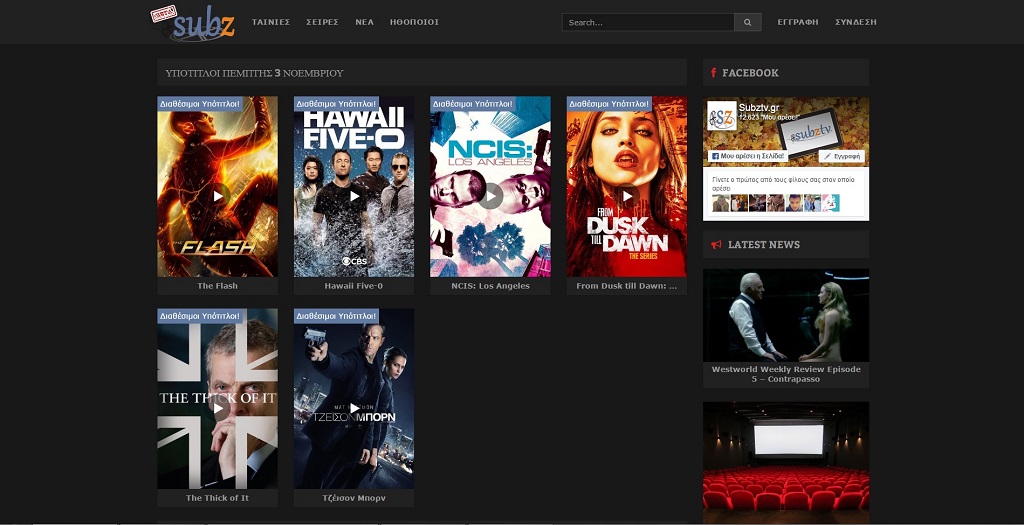1024x525 pixels.
Task: Click subtitles-available badge on The Thick of It
Action: [200, 316]
